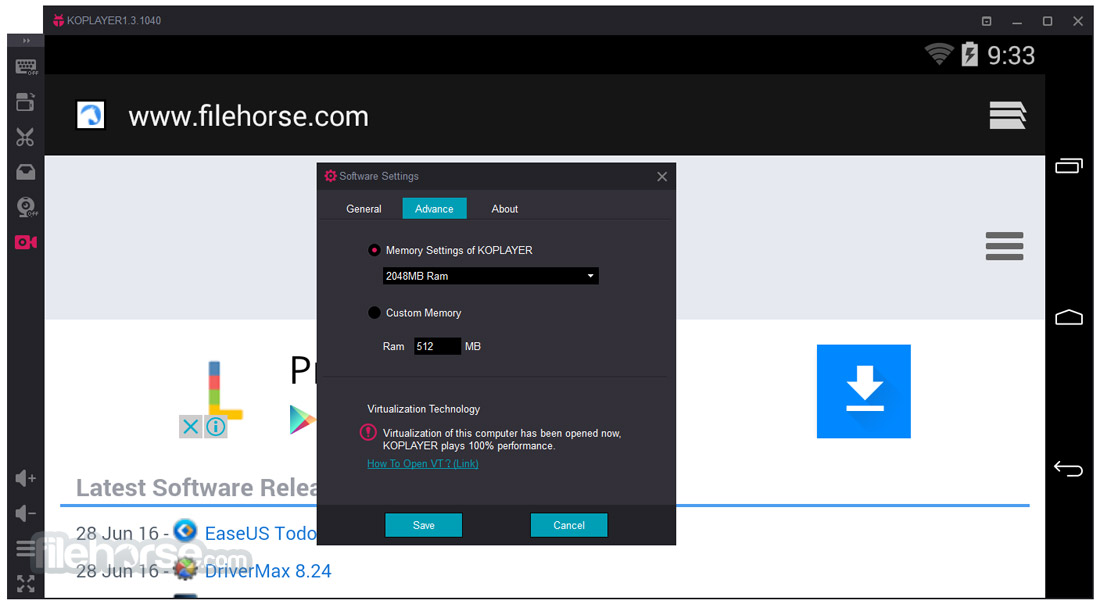Switch to the General tab

[363, 208]
